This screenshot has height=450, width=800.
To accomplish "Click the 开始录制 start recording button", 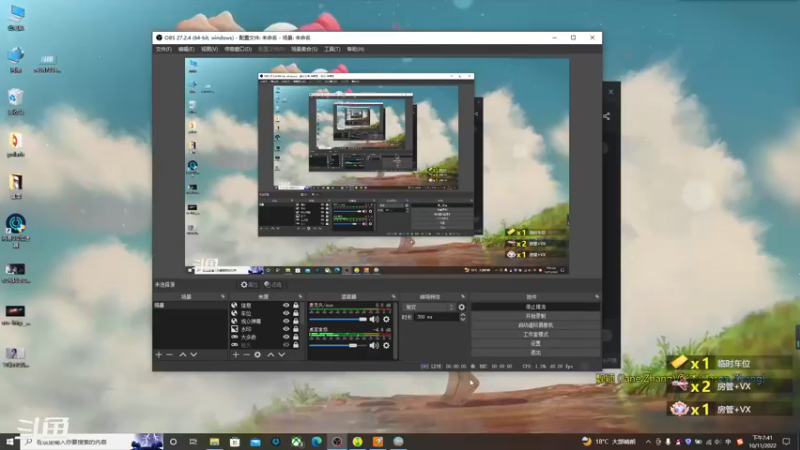I will [x=535, y=316].
